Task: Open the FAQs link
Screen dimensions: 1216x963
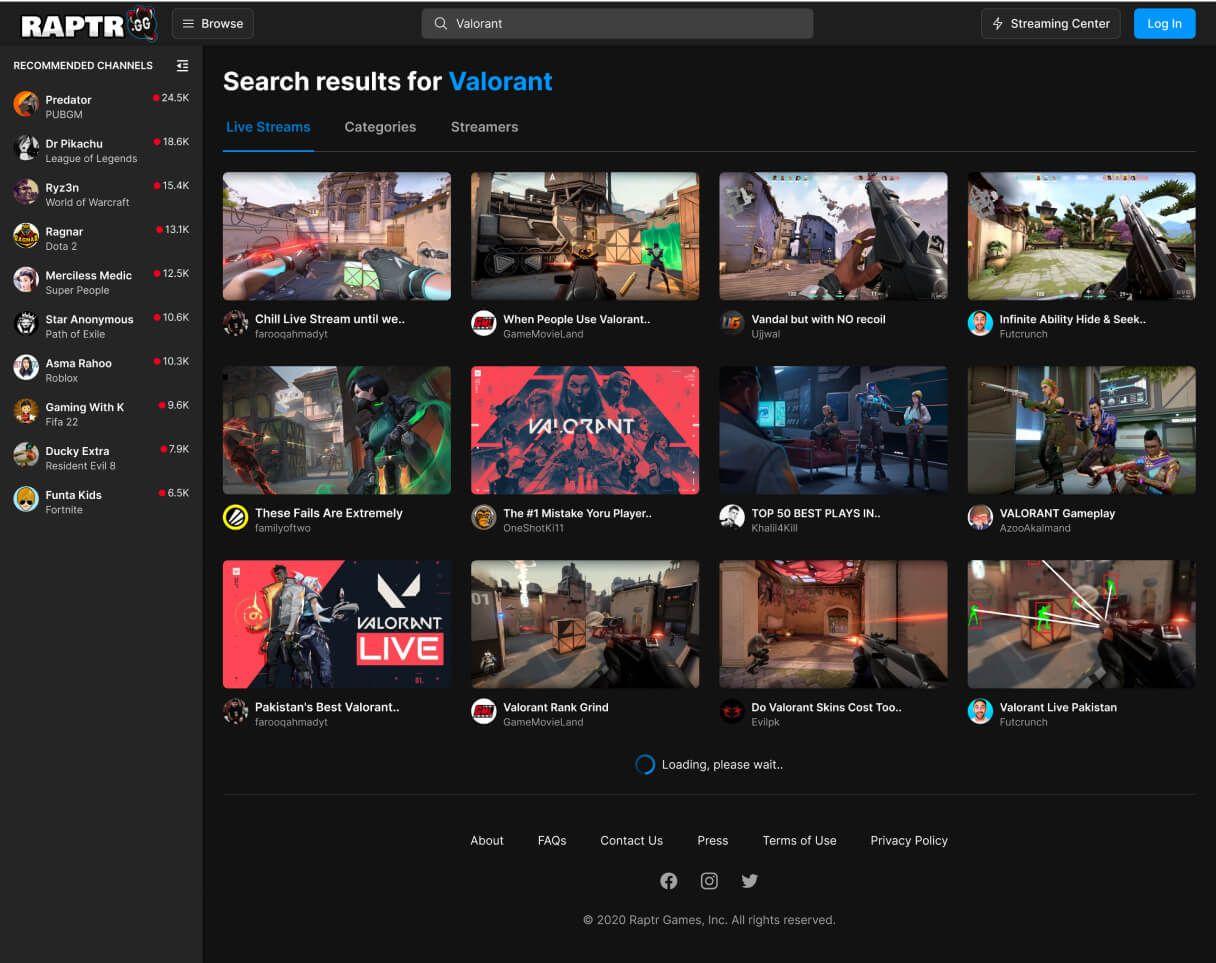Action: (552, 841)
